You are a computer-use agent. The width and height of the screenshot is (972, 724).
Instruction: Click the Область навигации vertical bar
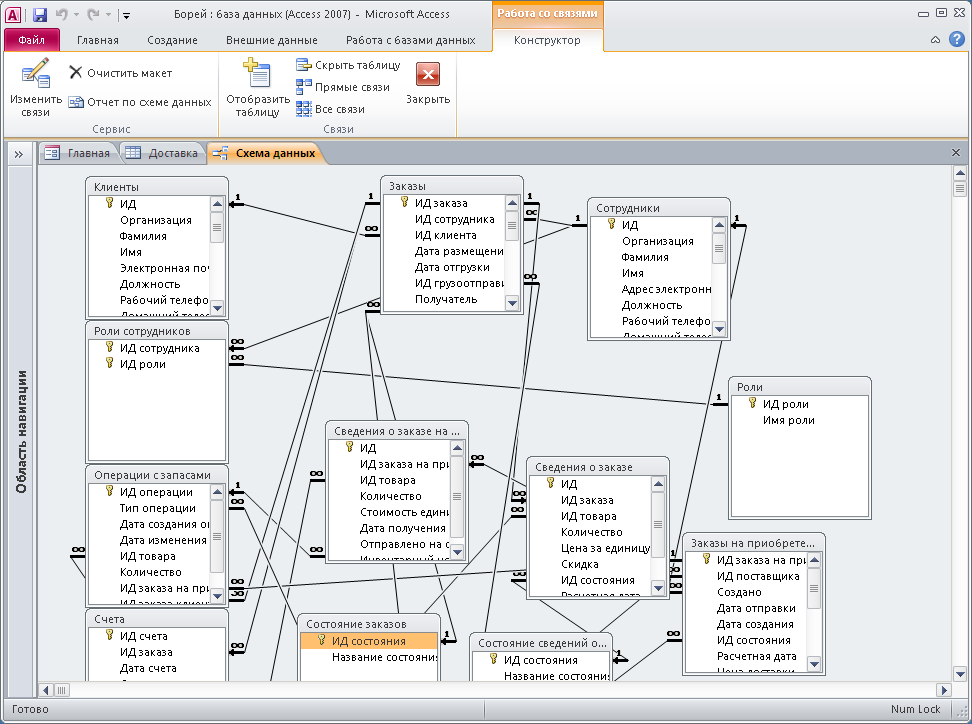[x=21, y=431]
